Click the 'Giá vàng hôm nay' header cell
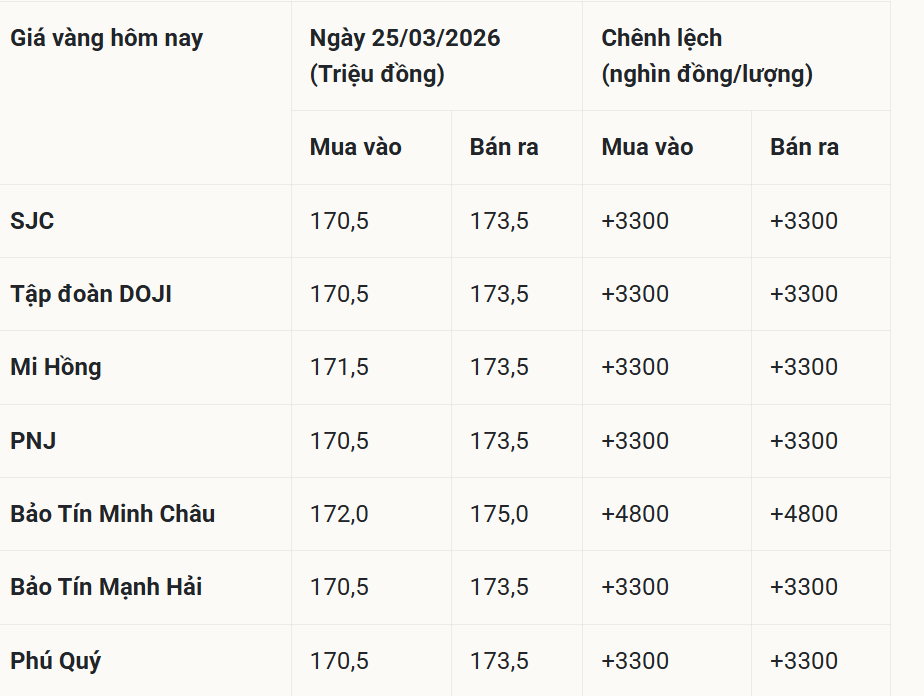 tap(106, 39)
